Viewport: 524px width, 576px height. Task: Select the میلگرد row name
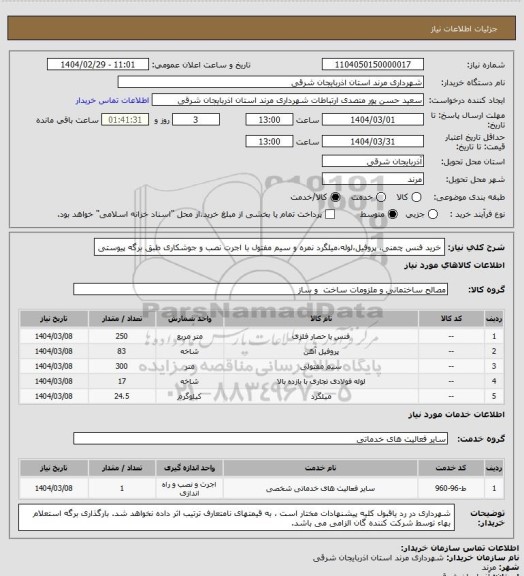pyautogui.click(x=321, y=397)
